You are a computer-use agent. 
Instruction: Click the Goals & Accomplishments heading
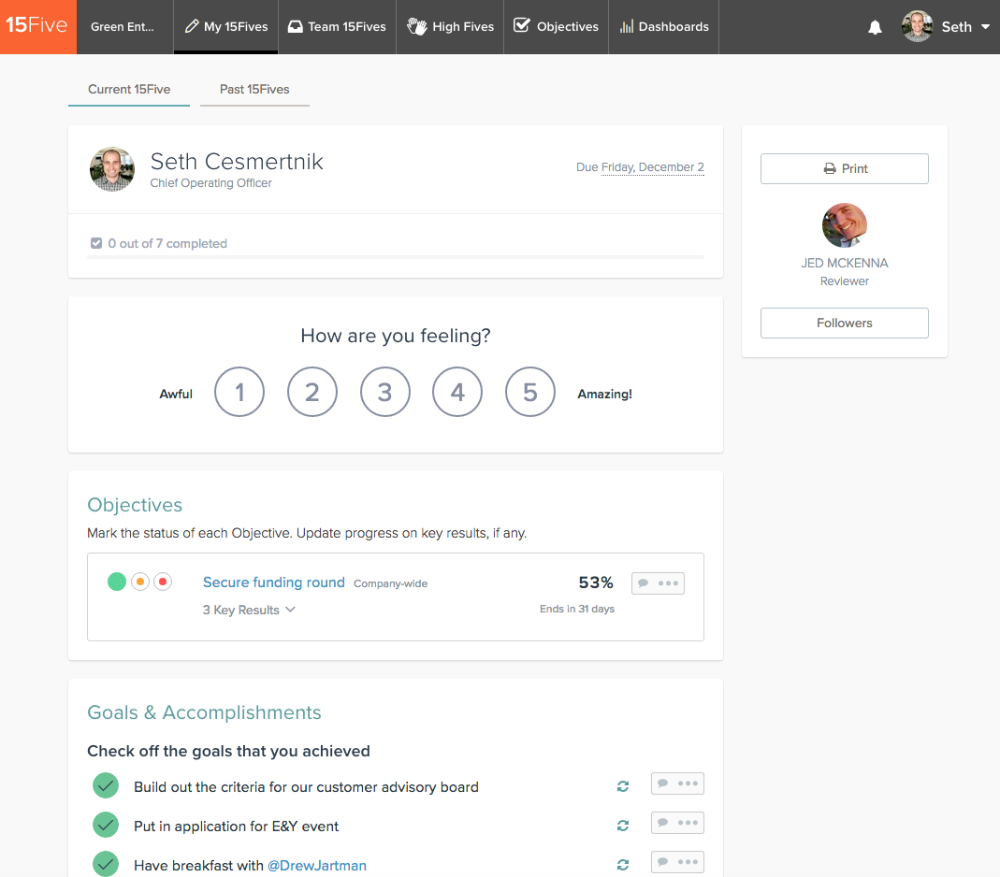click(x=204, y=712)
